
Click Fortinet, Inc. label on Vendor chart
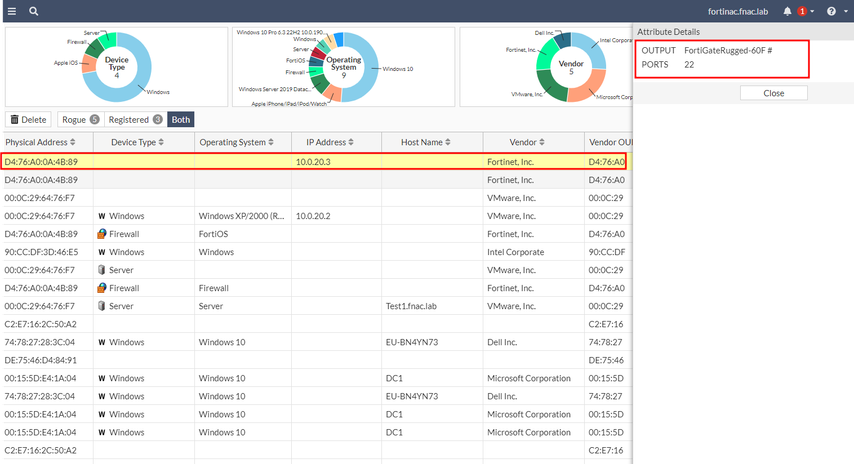[521, 50]
